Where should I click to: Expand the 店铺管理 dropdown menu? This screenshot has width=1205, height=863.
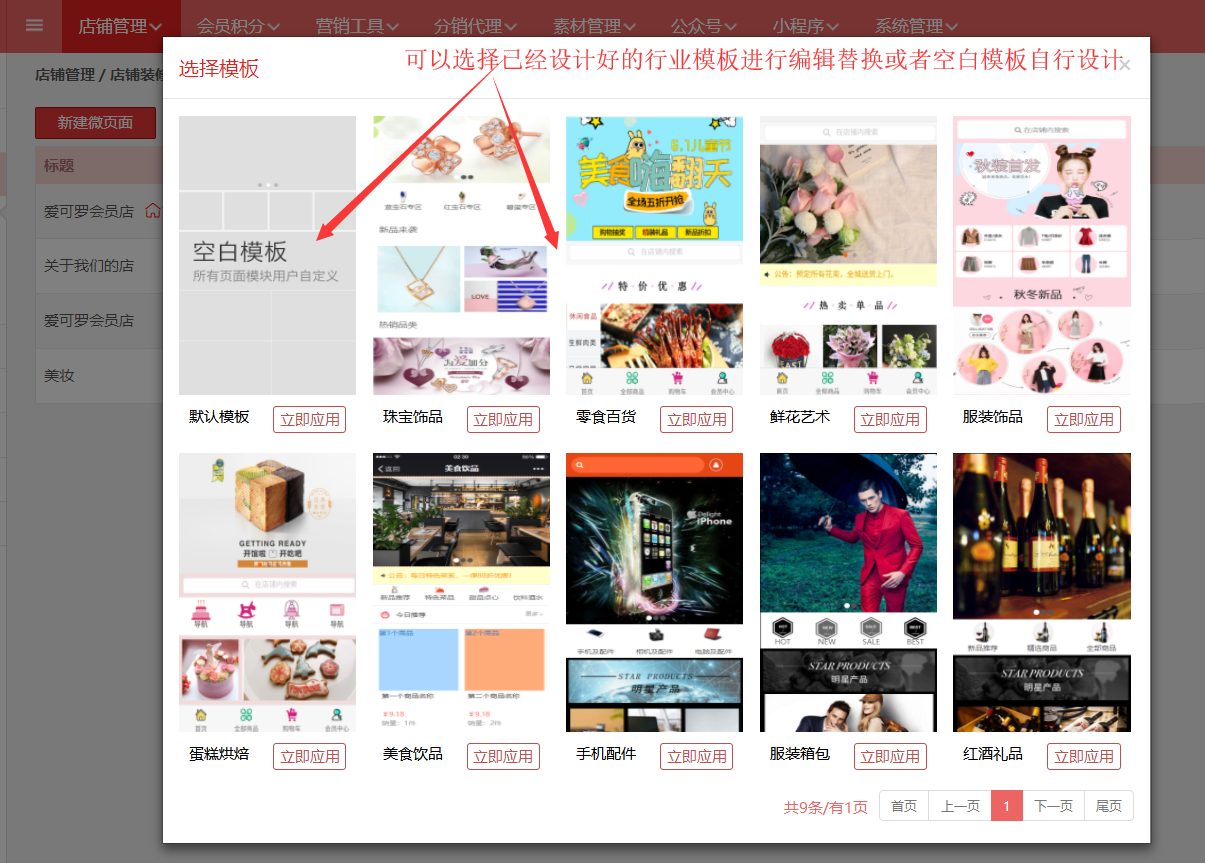[x=120, y=26]
